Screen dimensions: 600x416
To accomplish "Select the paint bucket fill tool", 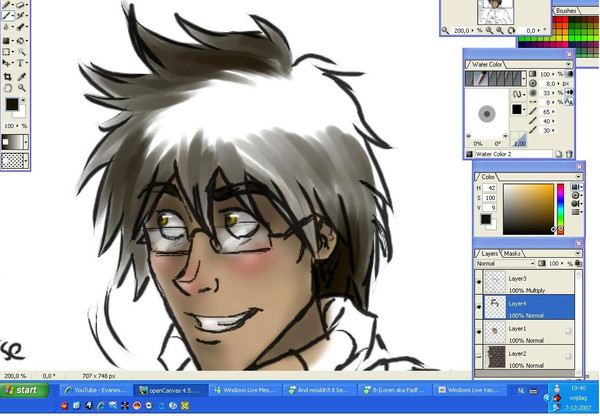I will point(21,41).
